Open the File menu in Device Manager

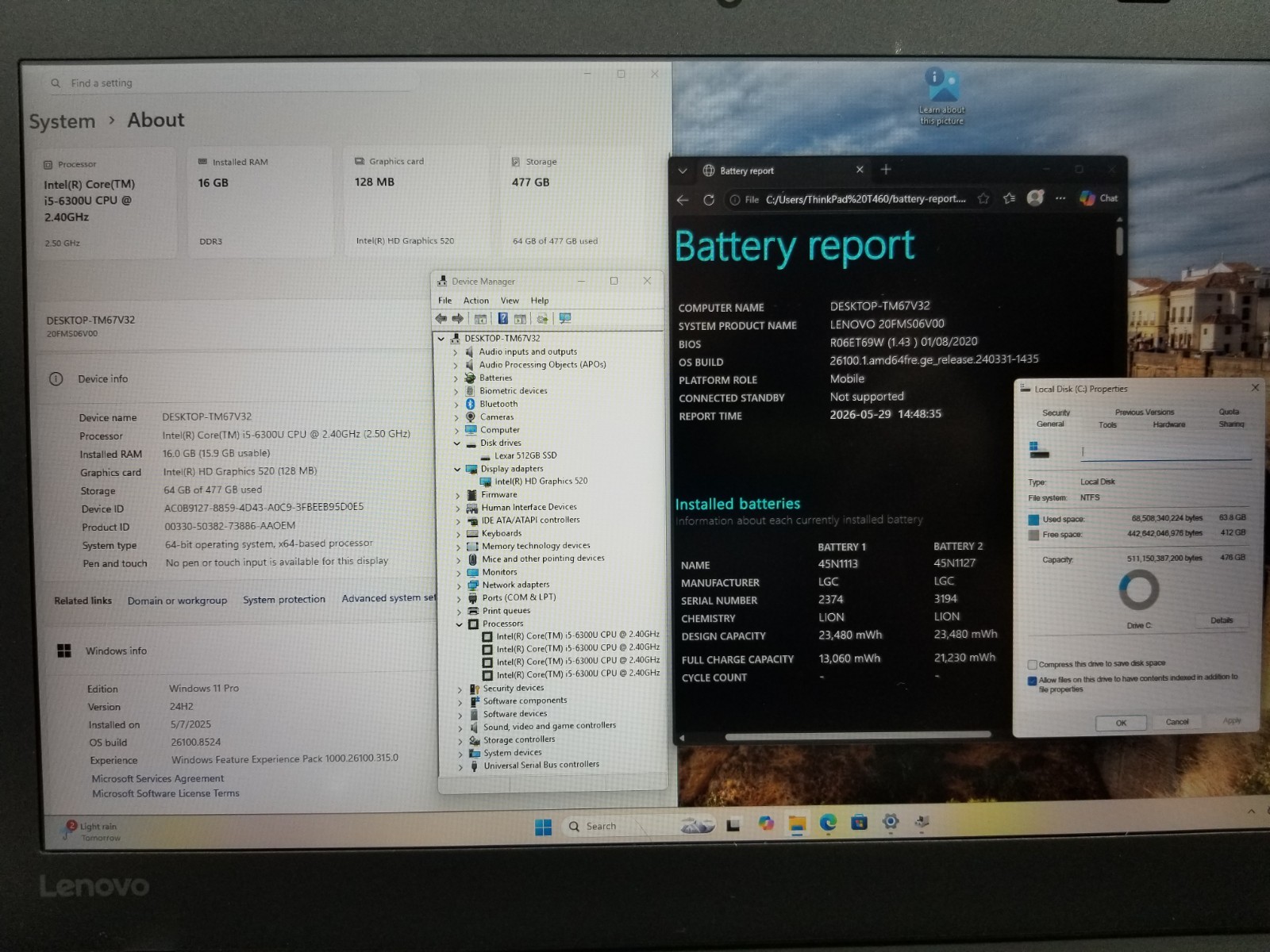coord(444,301)
